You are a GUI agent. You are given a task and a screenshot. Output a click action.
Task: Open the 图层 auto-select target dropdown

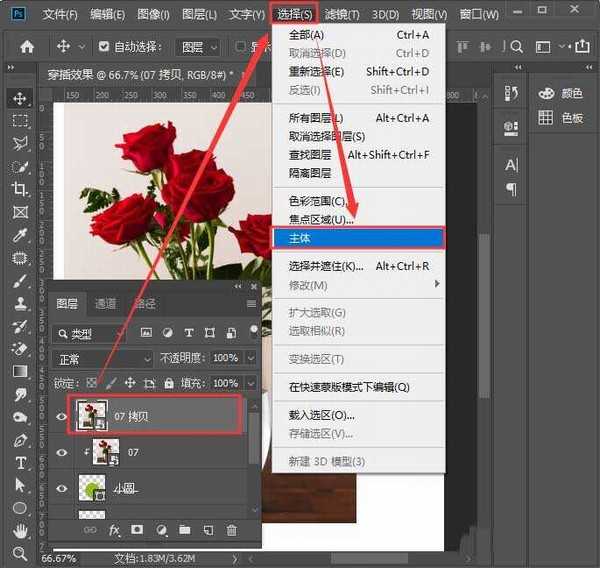pyautogui.click(x=197, y=47)
